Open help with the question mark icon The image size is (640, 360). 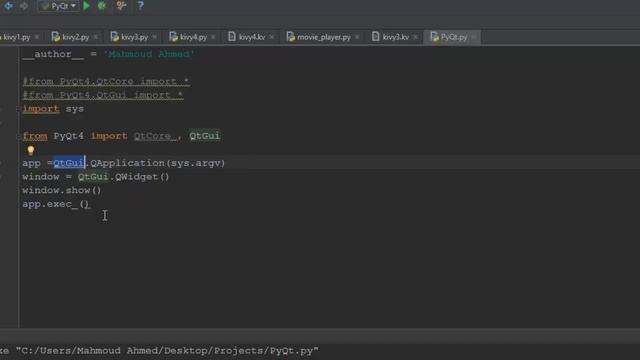coord(140,6)
